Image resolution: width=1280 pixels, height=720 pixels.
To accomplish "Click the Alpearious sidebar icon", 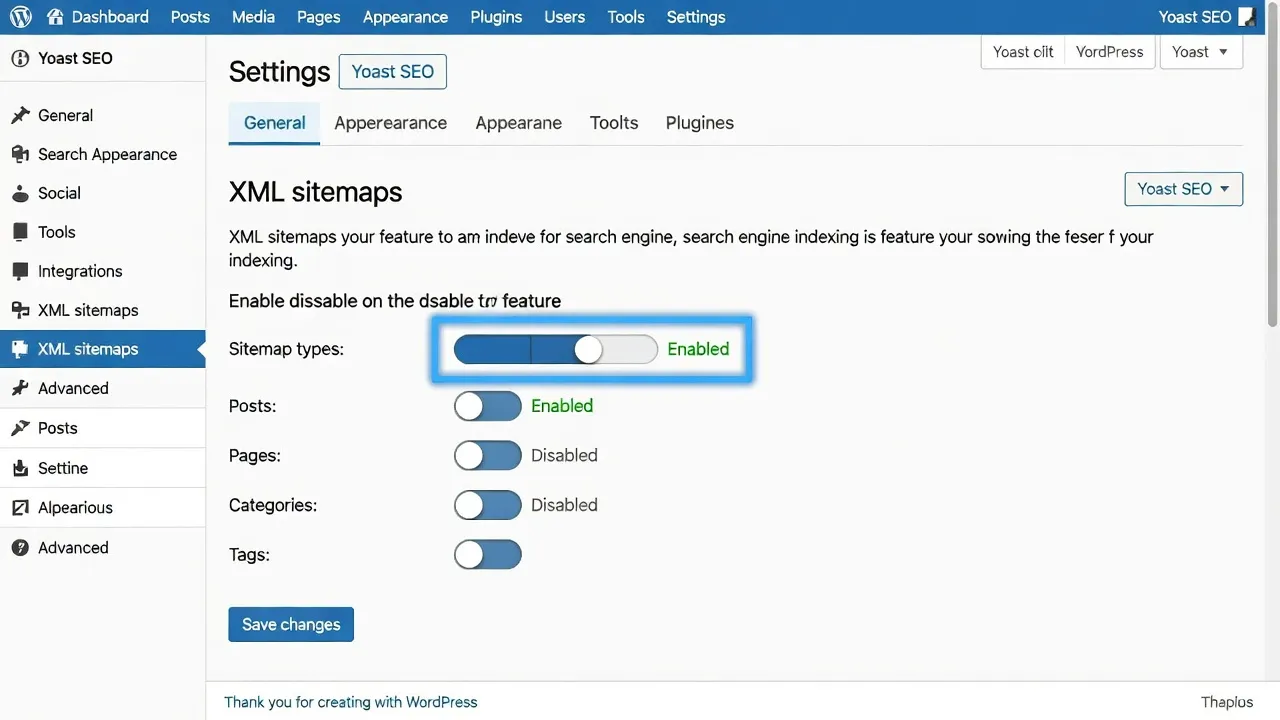I will pyautogui.click(x=20, y=507).
